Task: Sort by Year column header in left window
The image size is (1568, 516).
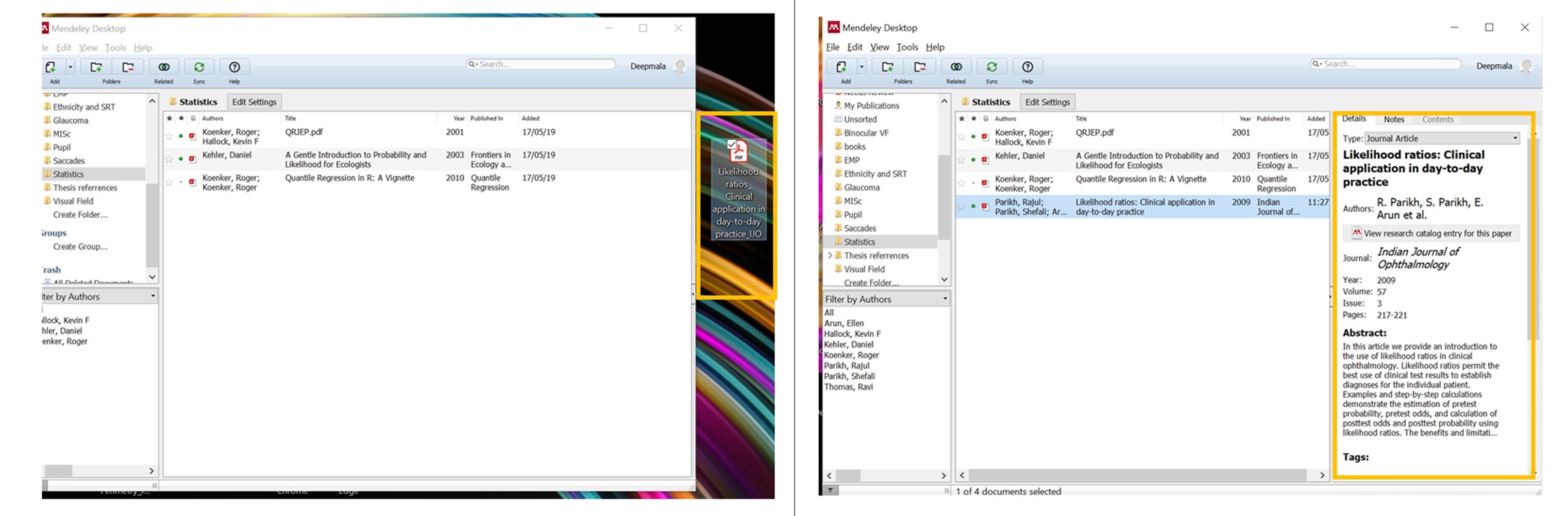Action: click(x=458, y=118)
